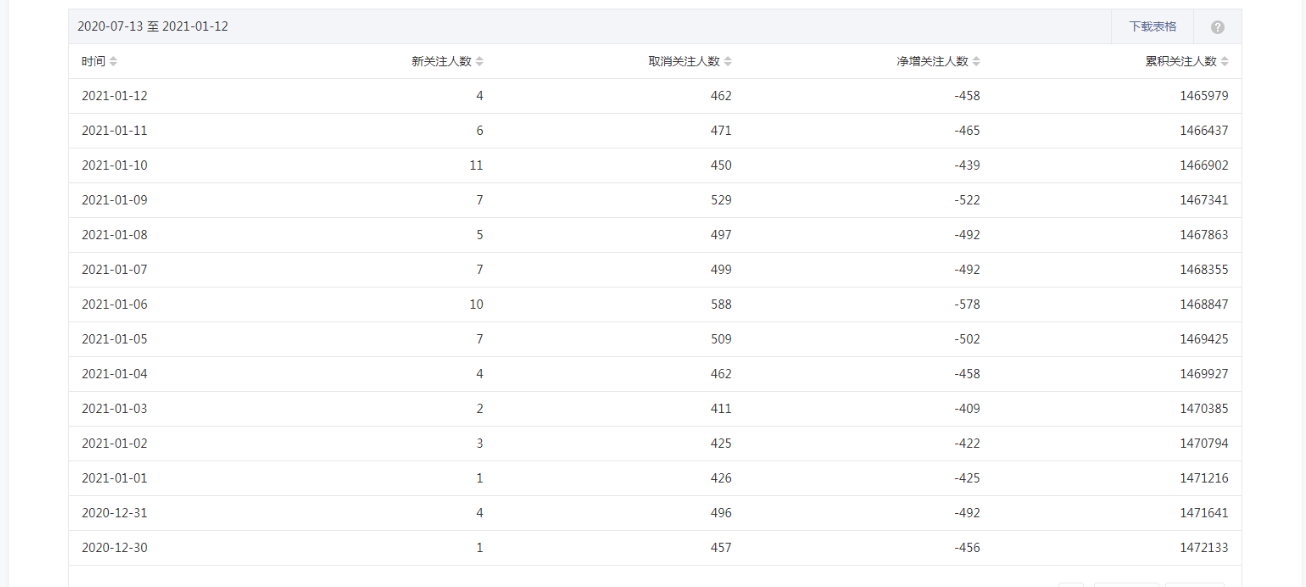Image resolution: width=1306 pixels, height=587 pixels.
Task: Click the 2020-12-30 row date
Action: point(114,547)
